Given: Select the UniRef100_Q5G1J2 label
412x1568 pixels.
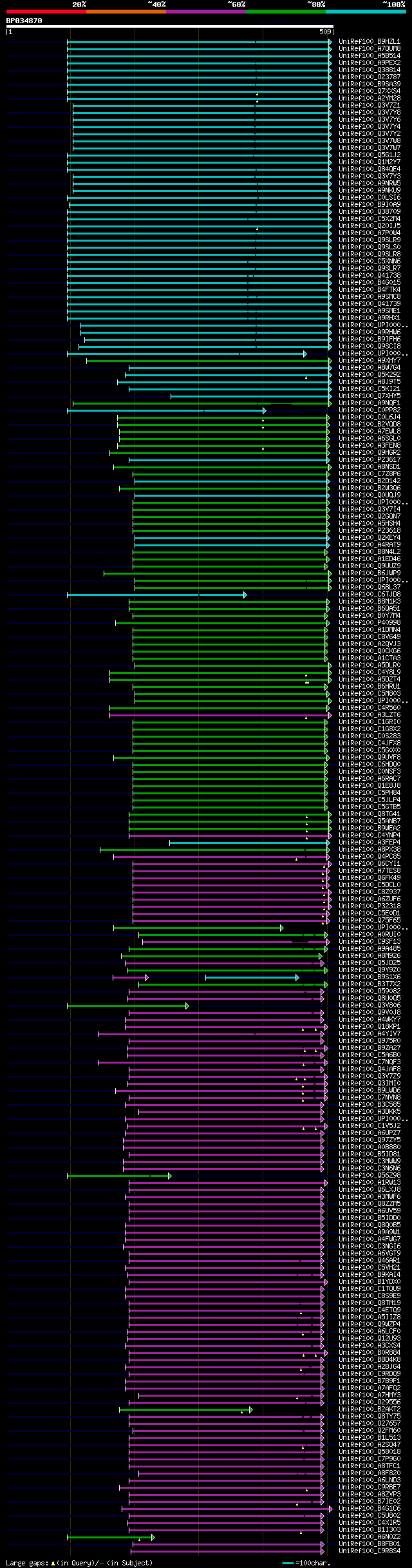Looking at the screenshot, I should pyautogui.click(x=370, y=155).
